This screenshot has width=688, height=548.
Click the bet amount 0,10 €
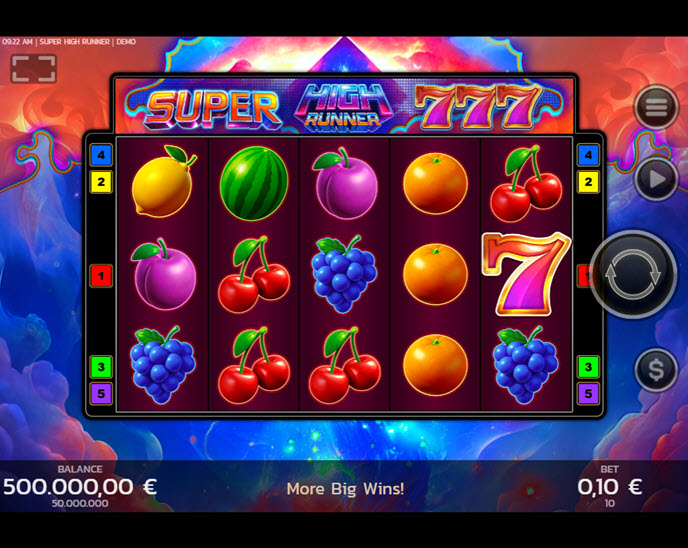[610, 487]
